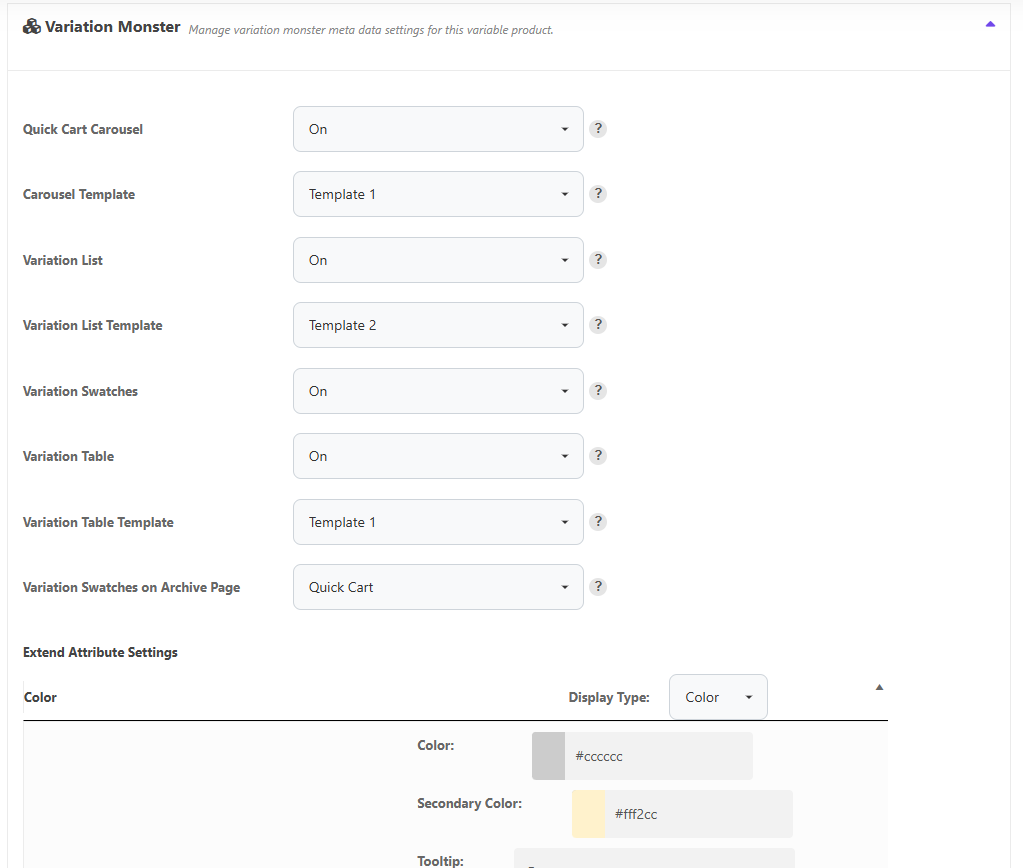Click the Manage variation monster description text
This screenshot has width=1023, height=868.
[371, 30]
